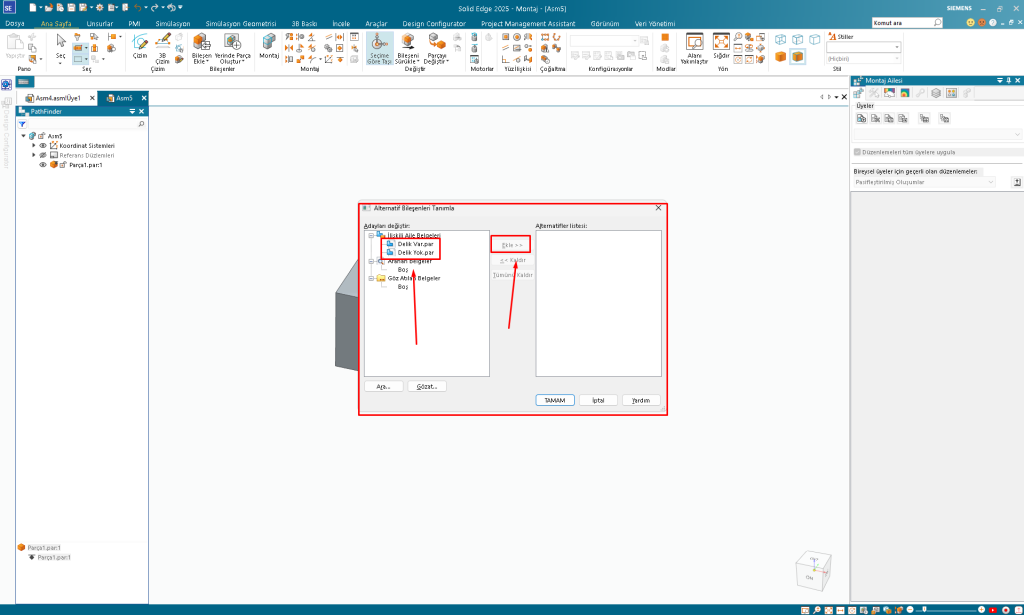Open the Stiller style dropdown
Screen dimensions: 1024x615
coord(863,47)
